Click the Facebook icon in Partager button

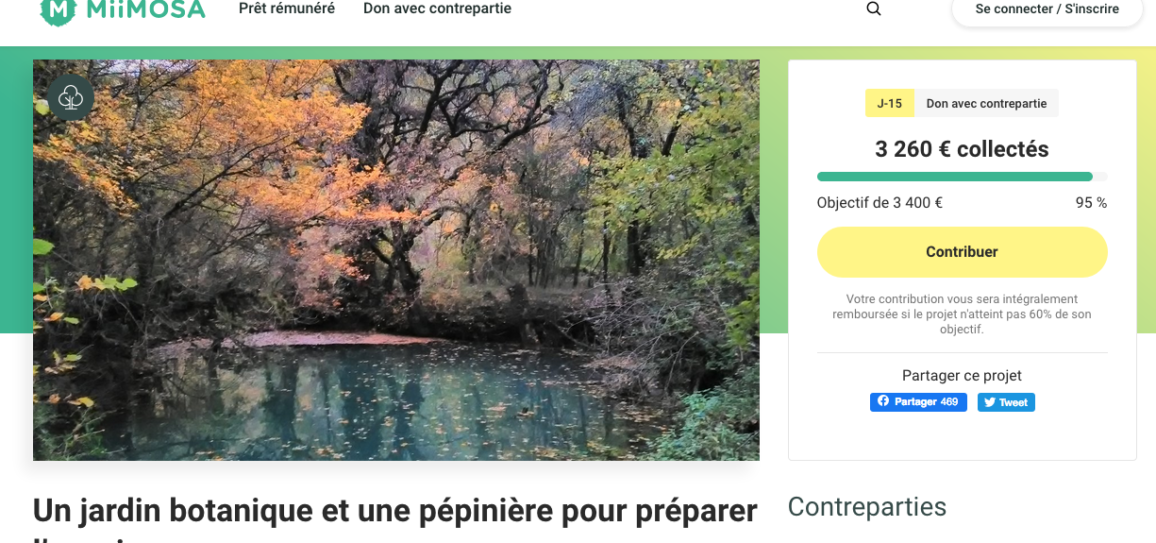pos(883,402)
